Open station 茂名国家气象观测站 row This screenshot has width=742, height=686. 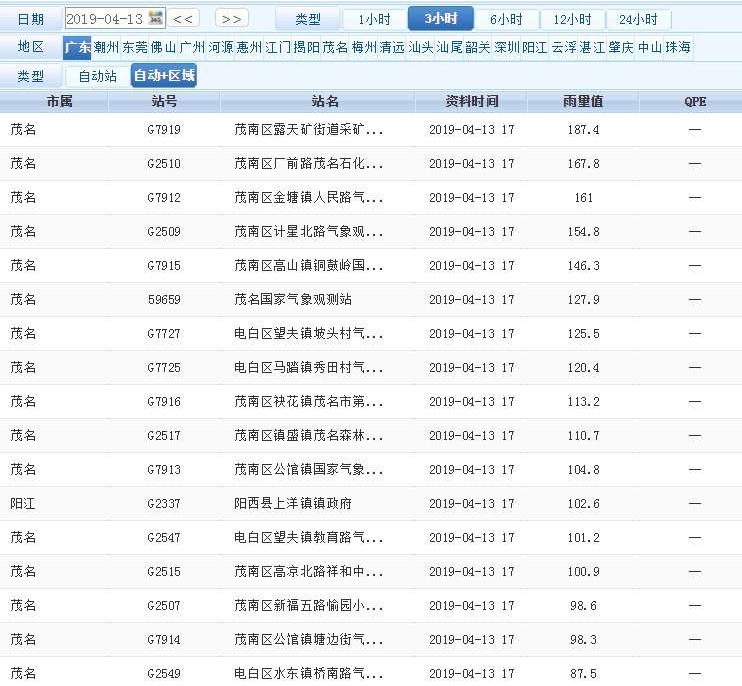(x=292, y=300)
